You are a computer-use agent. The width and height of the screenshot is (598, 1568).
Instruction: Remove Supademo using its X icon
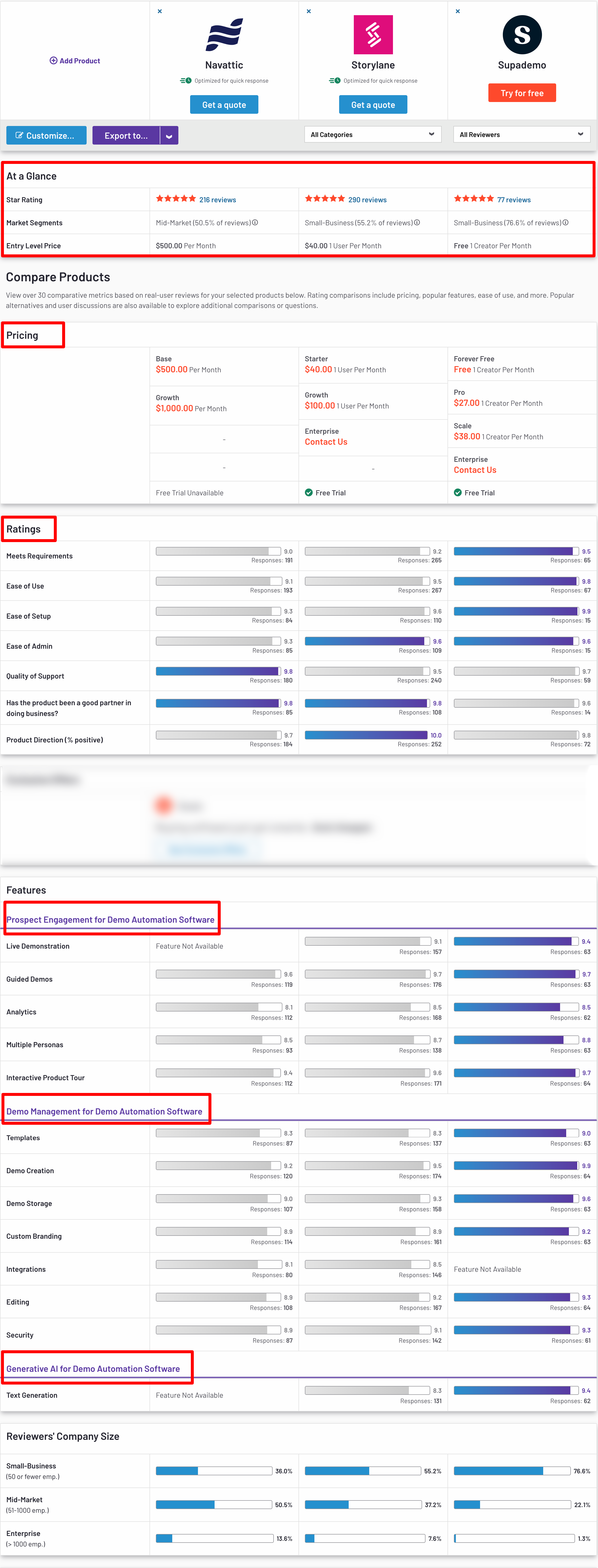click(458, 11)
